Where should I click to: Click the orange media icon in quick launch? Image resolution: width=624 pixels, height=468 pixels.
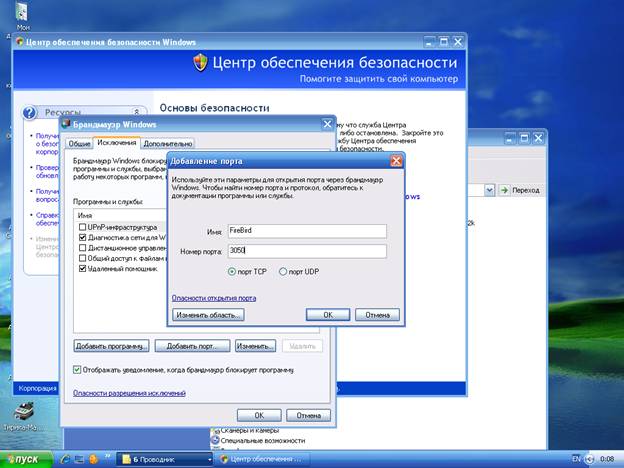point(94,459)
